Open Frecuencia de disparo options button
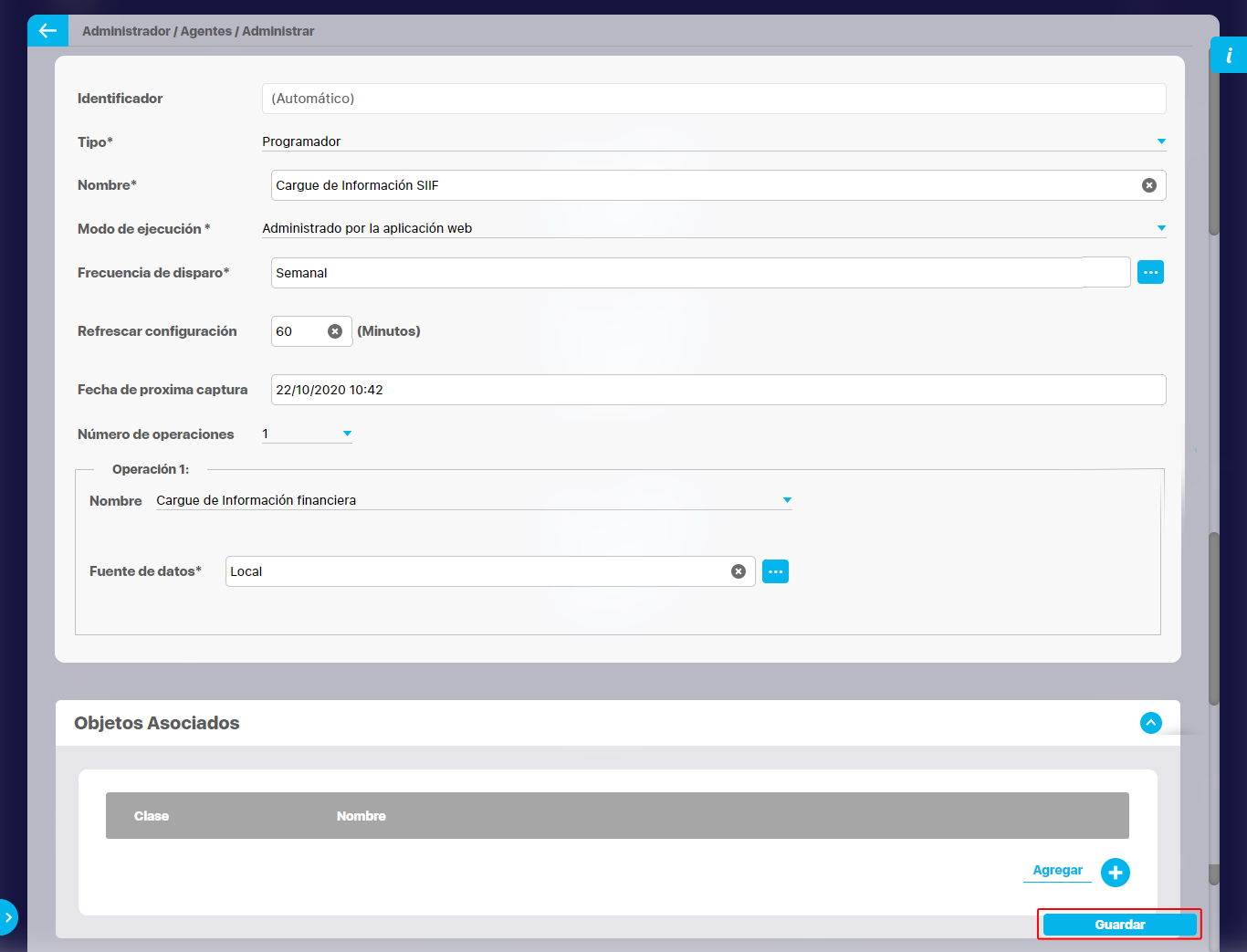 click(1150, 272)
